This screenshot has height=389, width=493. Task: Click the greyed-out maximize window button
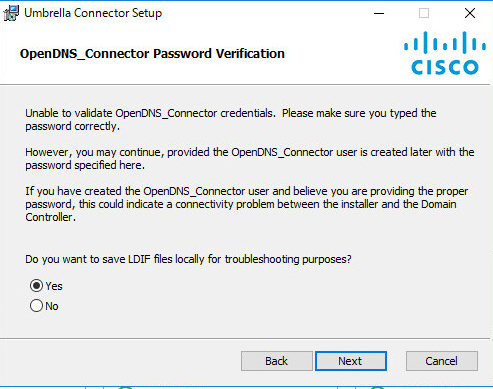click(424, 13)
